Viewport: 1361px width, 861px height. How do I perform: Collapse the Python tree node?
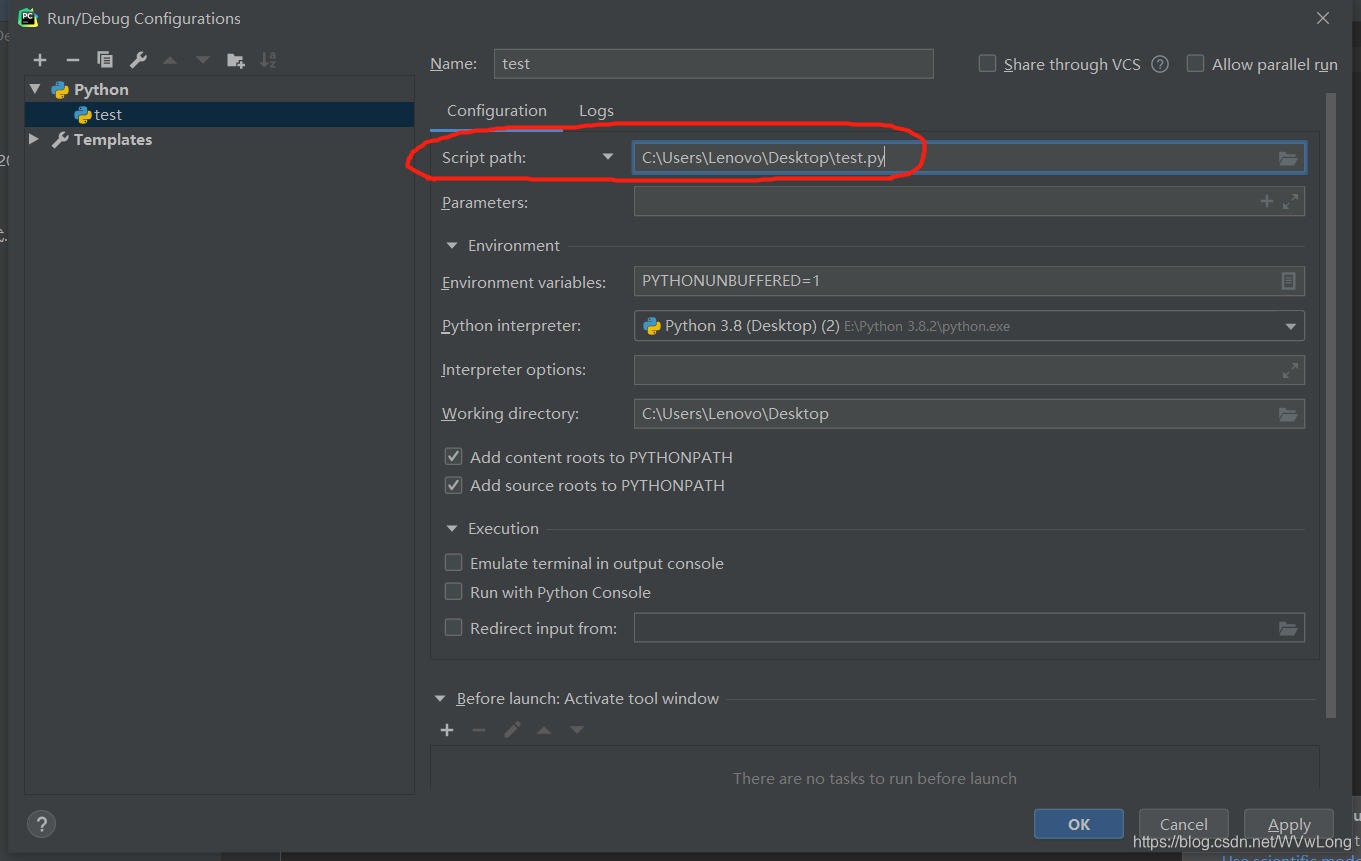point(36,89)
